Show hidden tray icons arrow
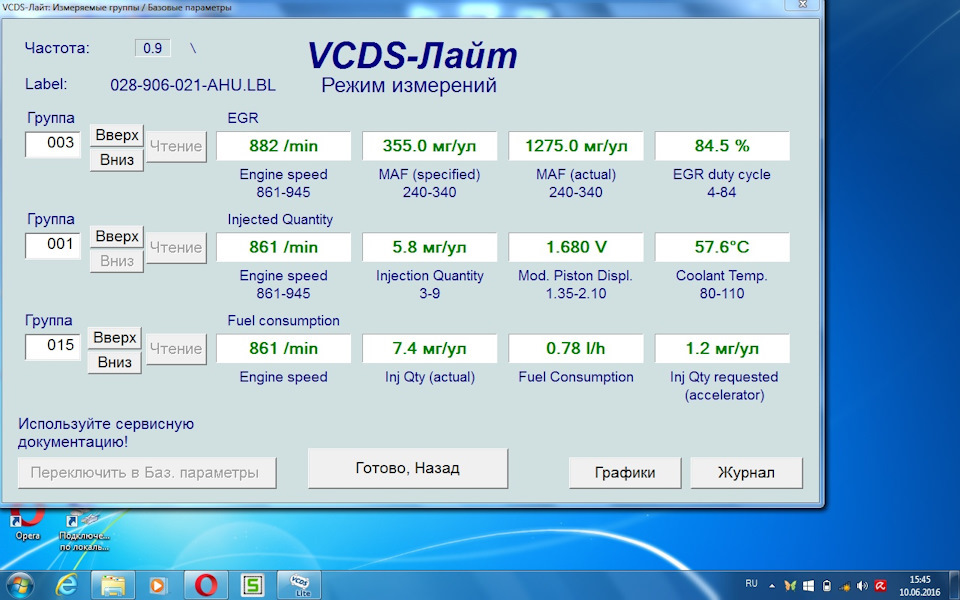This screenshot has height=600, width=960. pyautogui.click(x=771, y=586)
